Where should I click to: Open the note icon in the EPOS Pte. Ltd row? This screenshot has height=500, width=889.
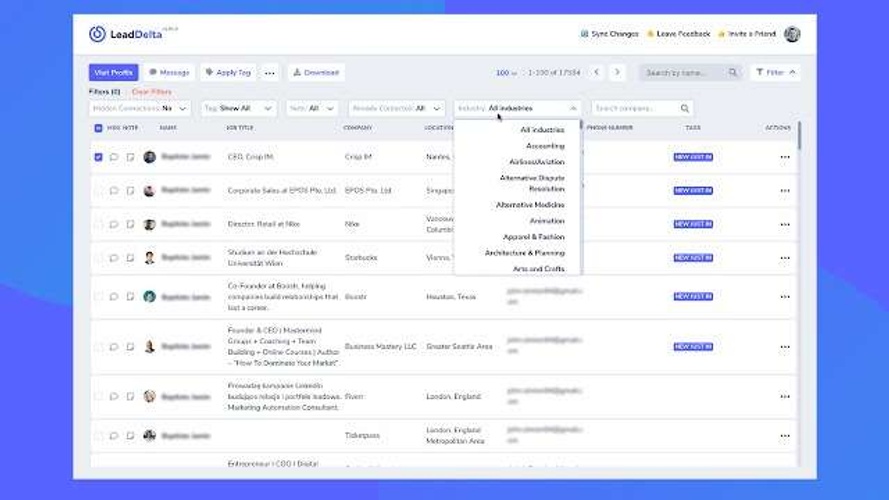(x=130, y=190)
